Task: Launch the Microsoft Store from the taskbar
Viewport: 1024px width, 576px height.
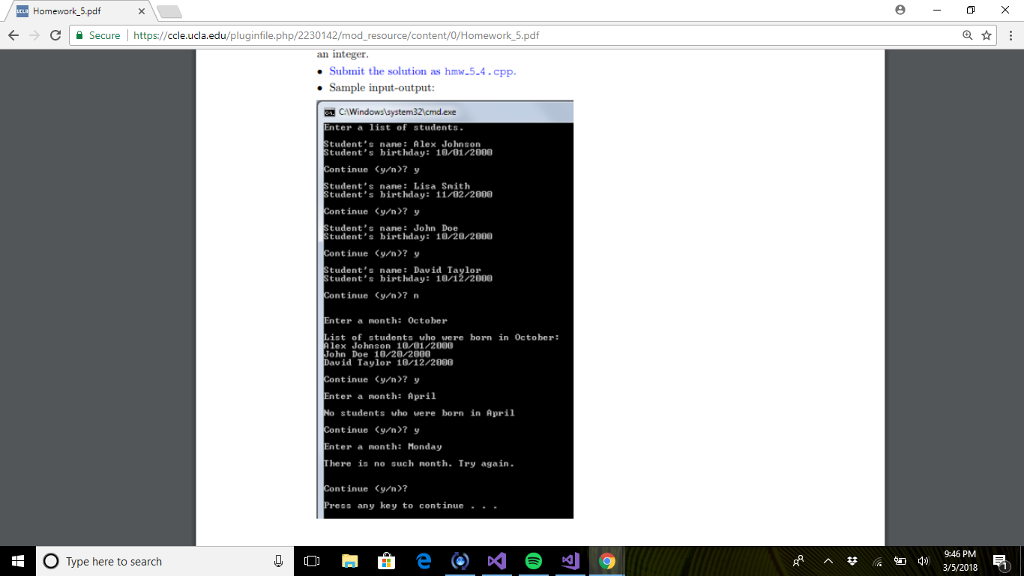Action: (386, 561)
